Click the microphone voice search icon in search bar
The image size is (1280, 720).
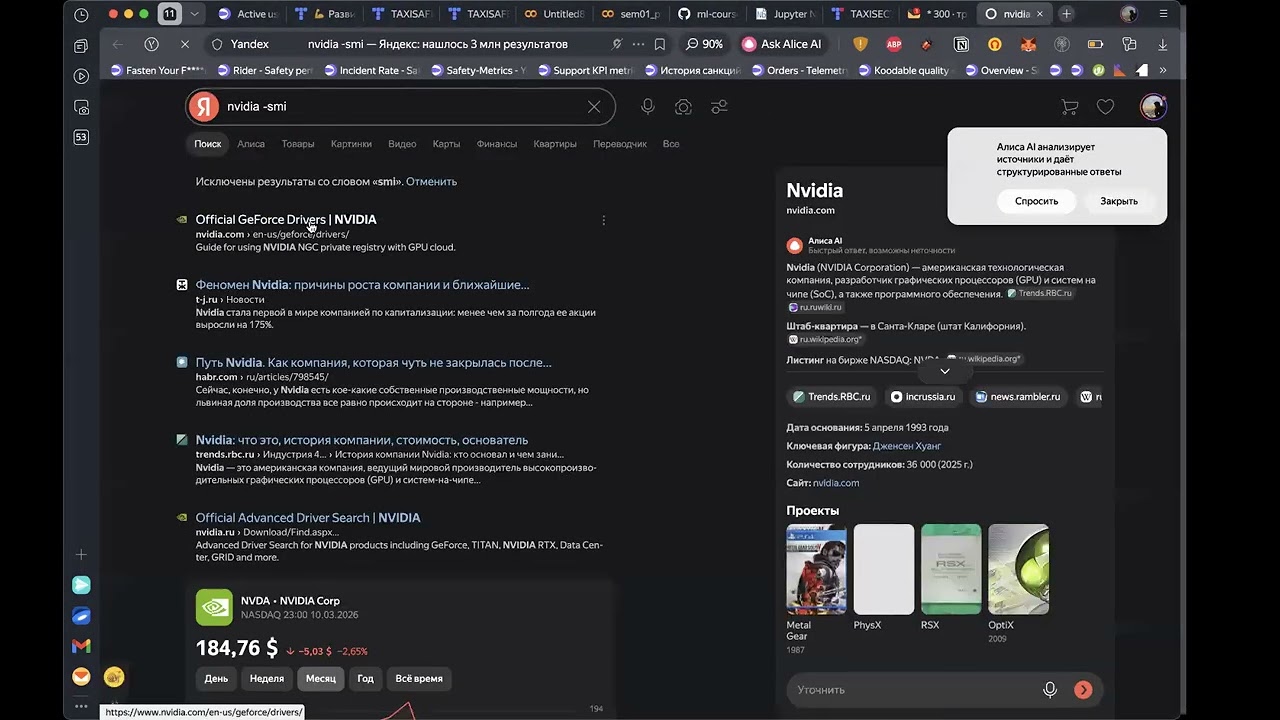click(x=648, y=107)
